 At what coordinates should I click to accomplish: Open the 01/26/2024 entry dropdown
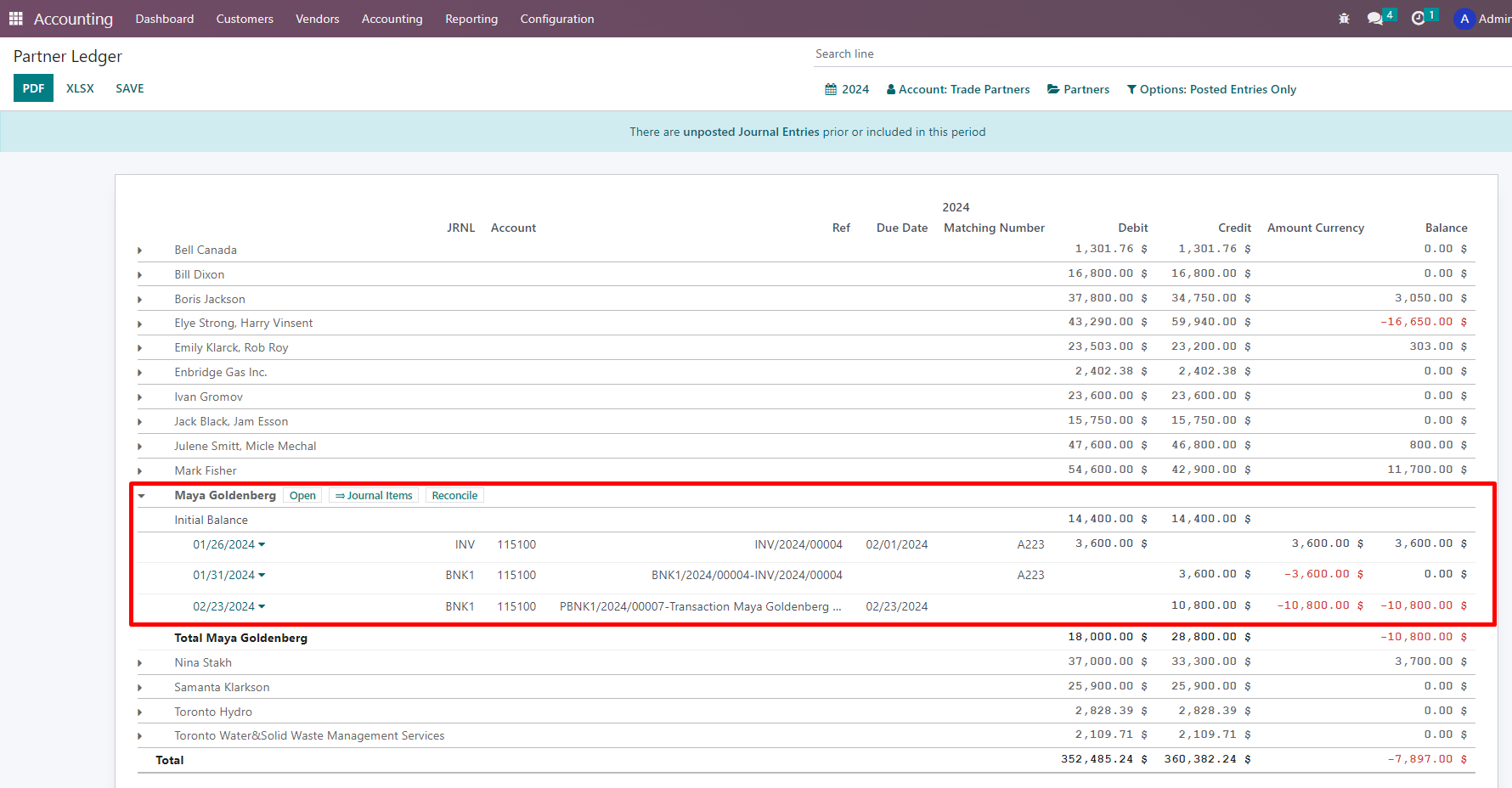pos(229,544)
